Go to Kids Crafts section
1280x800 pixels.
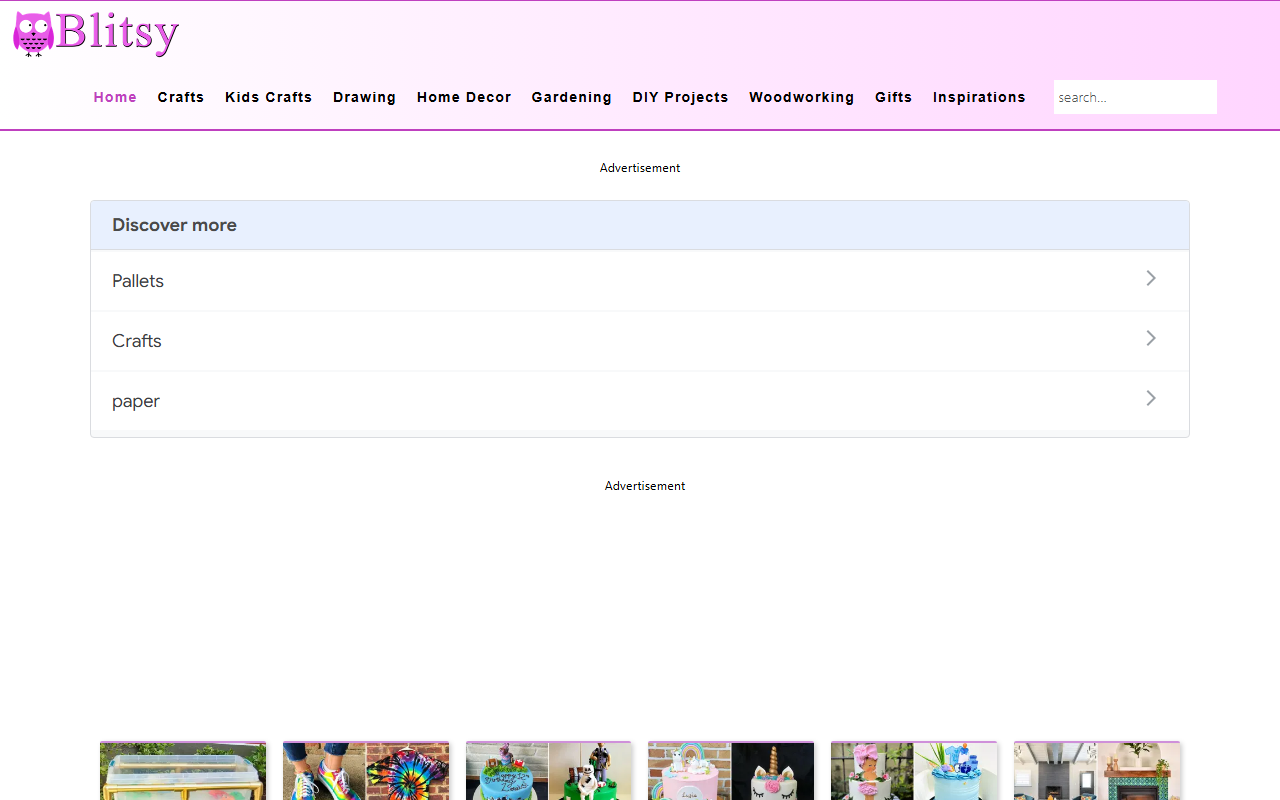[x=269, y=97]
